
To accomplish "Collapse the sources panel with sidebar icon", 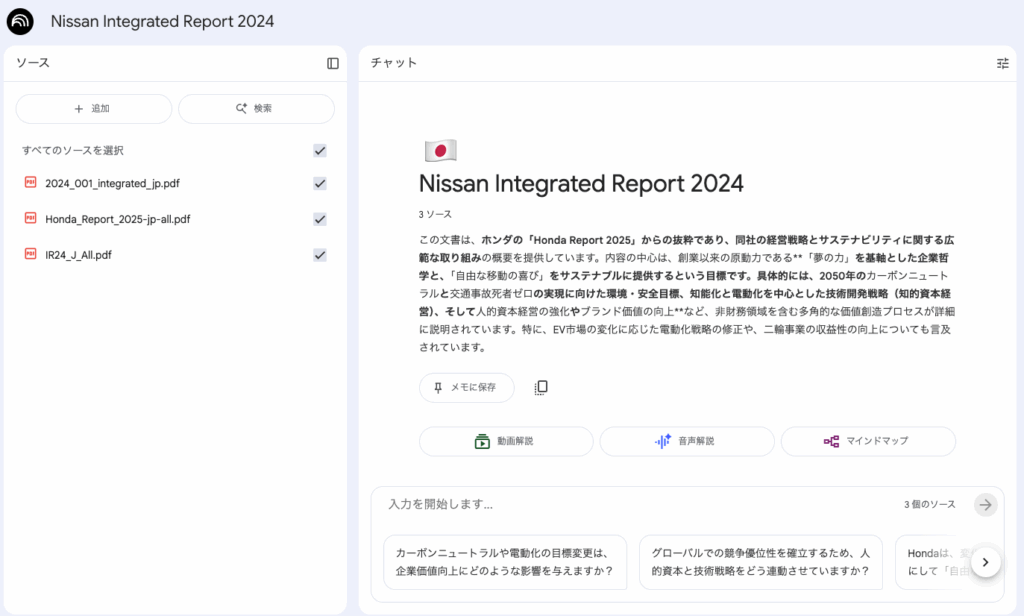I will [333, 63].
